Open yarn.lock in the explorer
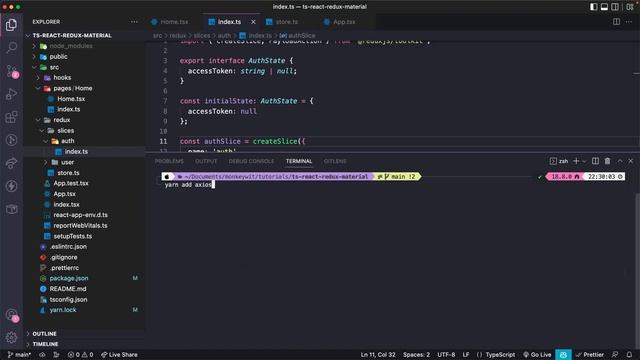Viewport: 640px width, 360px height. coord(63,310)
